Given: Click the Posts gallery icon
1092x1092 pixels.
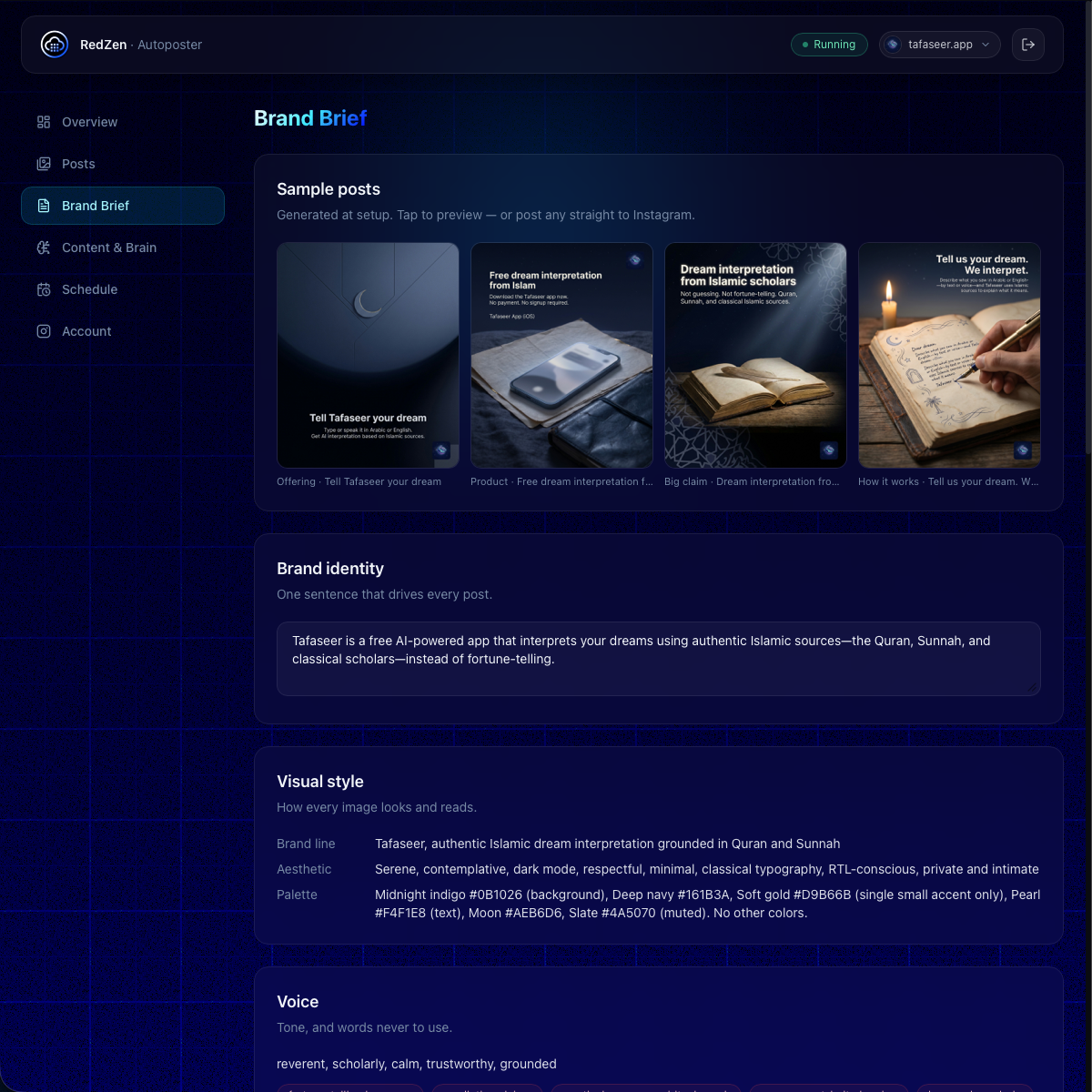Looking at the screenshot, I should (x=44, y=164).
